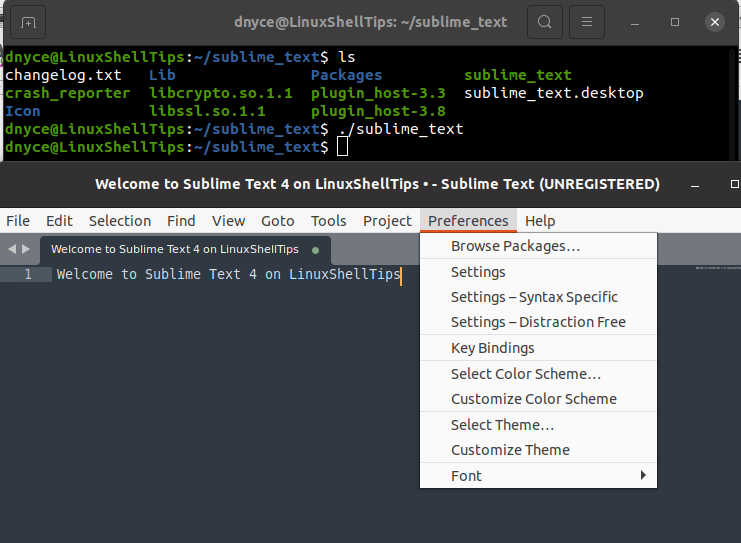
Task: Choose Customize Color Scheme
Action: pyautogui.click(x=538, y=399)
